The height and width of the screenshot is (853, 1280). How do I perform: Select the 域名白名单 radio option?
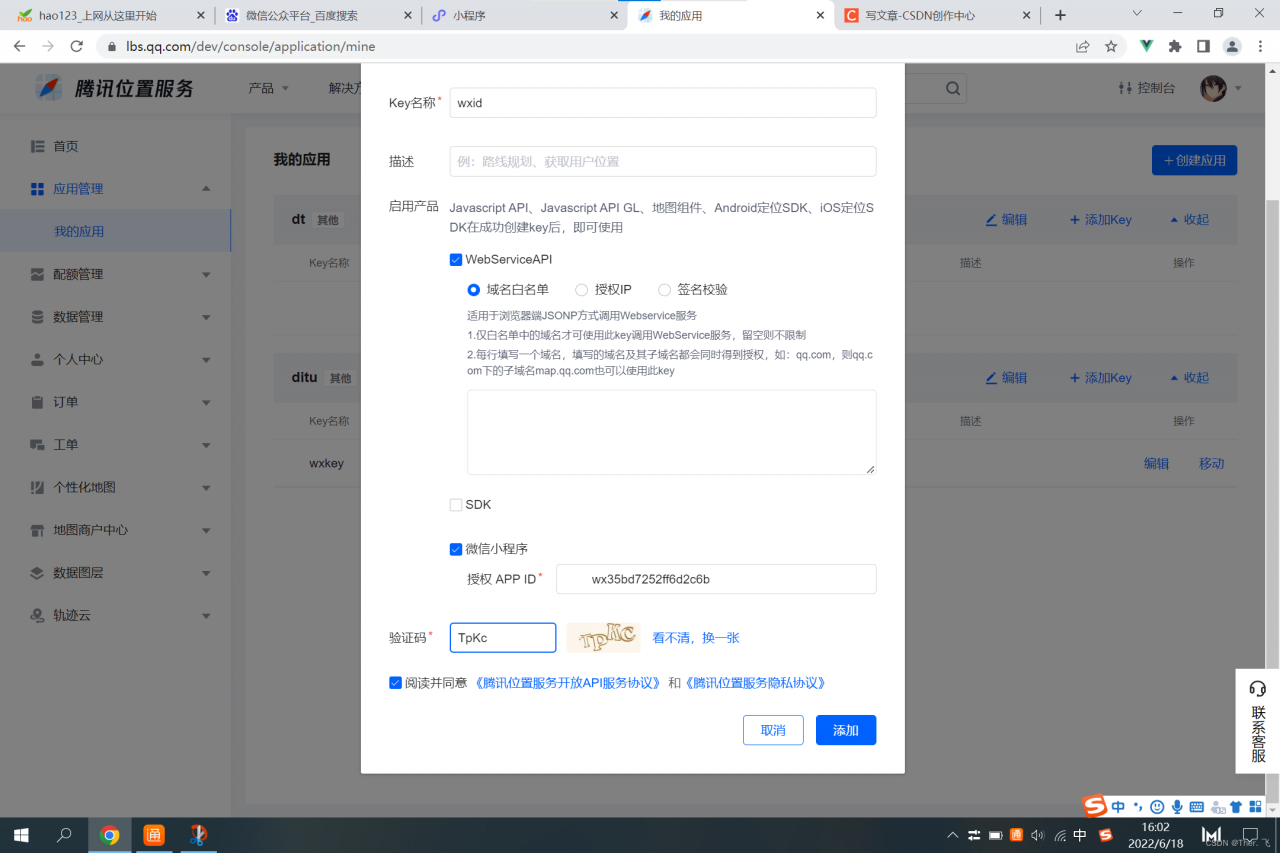(x=474, y=290)
